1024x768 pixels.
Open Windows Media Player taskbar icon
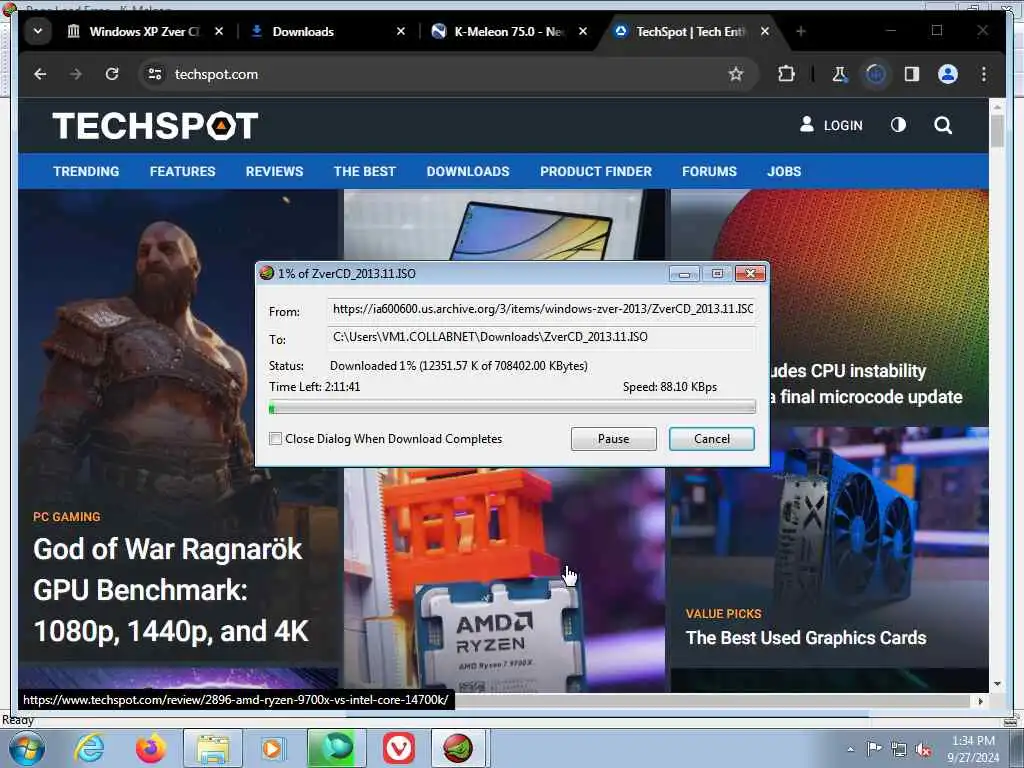tap(272, 748)
